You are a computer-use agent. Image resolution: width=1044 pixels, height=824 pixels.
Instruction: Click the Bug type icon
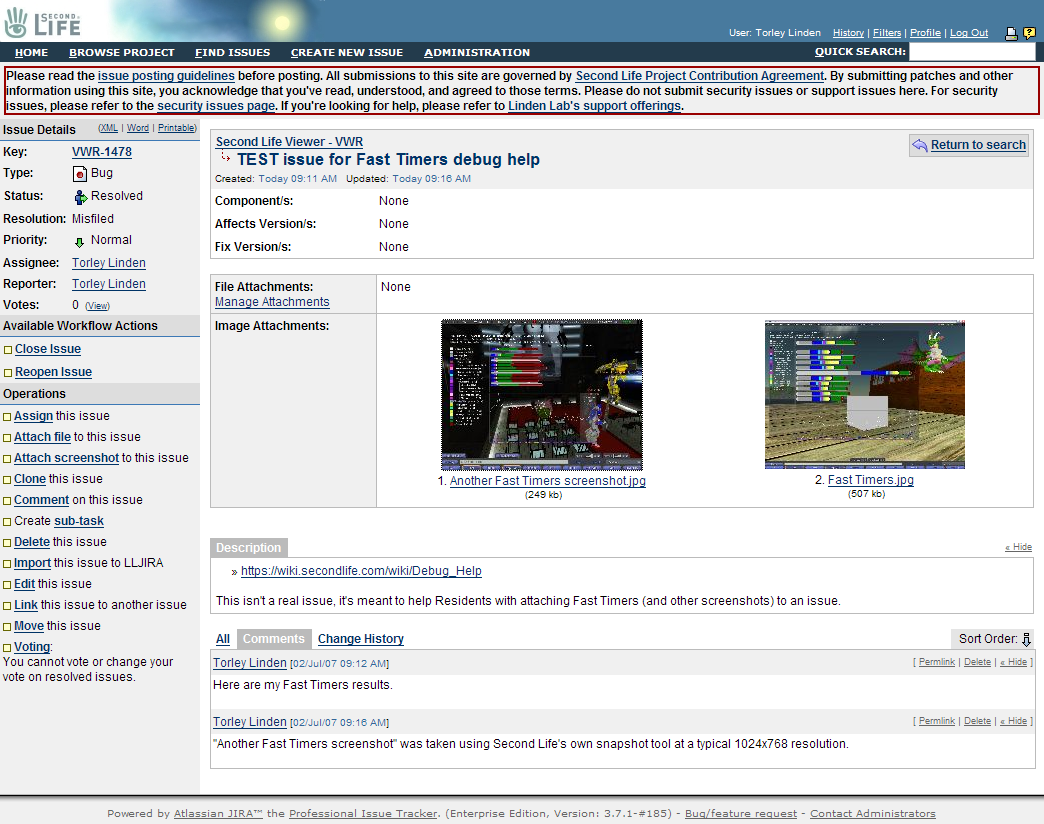pos(81,174)
